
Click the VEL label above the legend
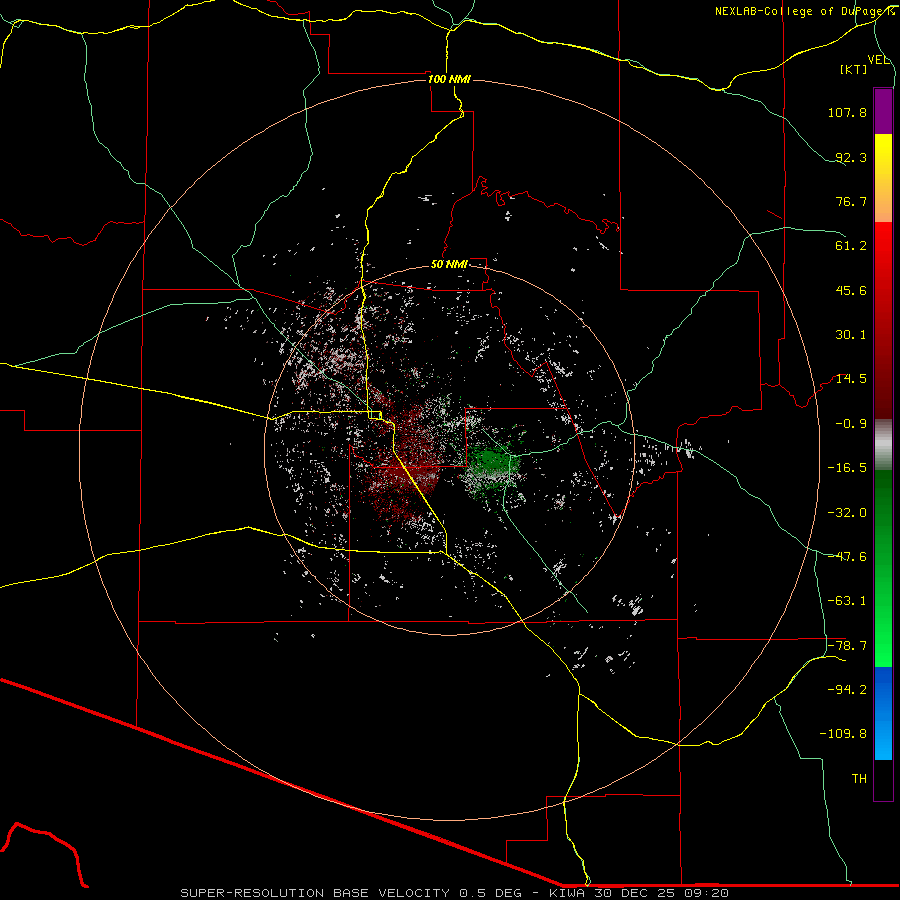click(x=879, y=60)
